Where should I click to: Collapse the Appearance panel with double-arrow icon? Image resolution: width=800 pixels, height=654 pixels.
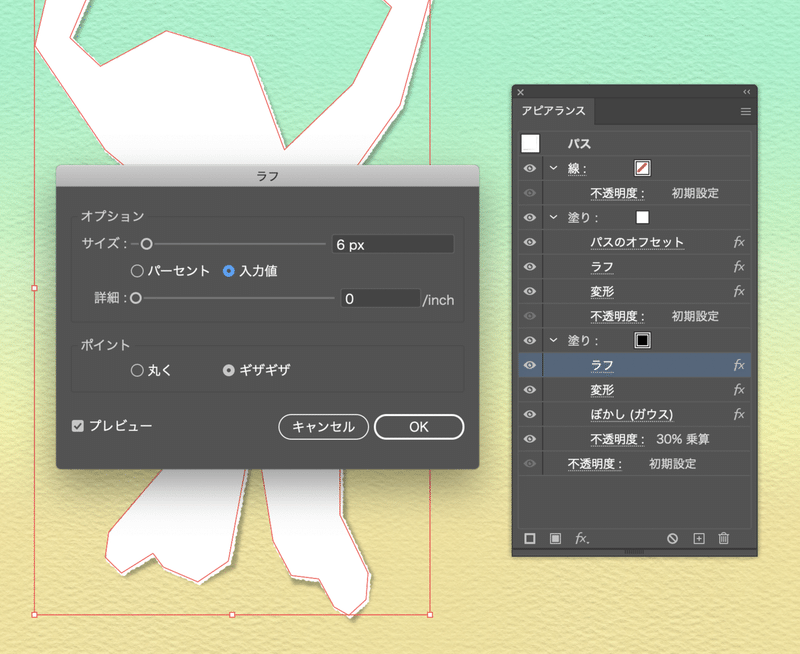(746, 91)
